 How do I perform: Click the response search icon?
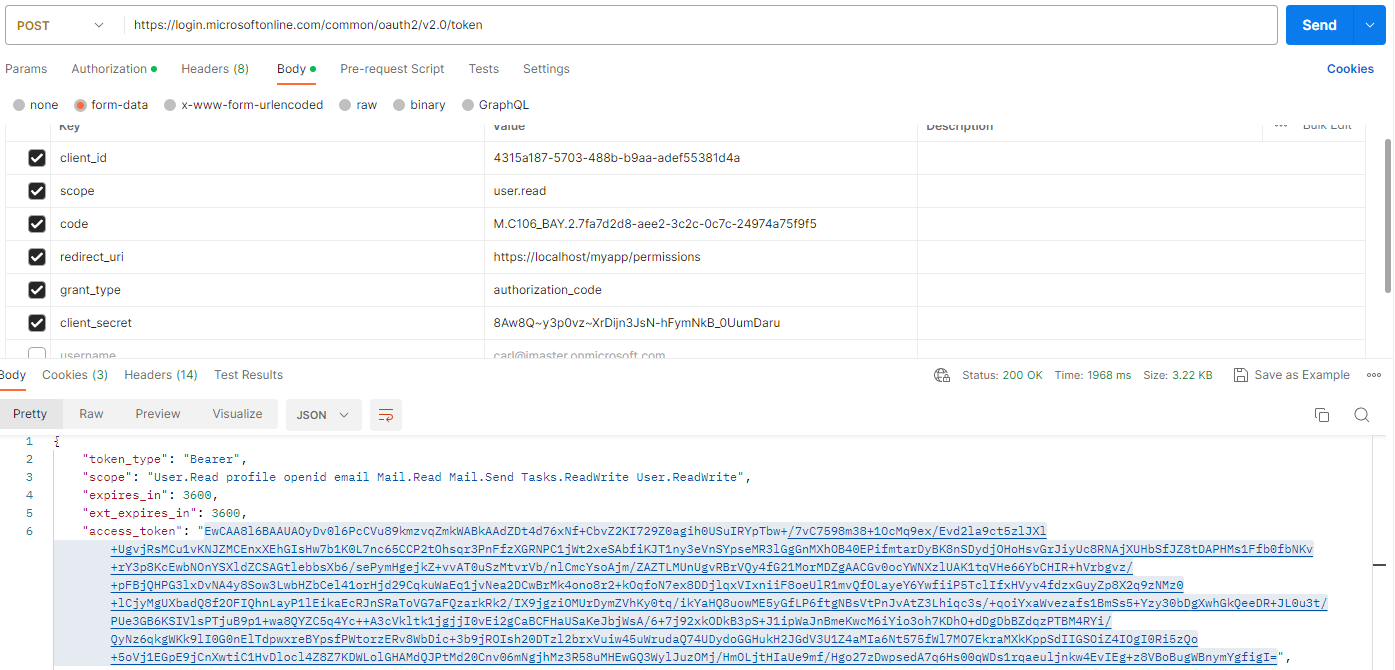tap(1361, 415)
